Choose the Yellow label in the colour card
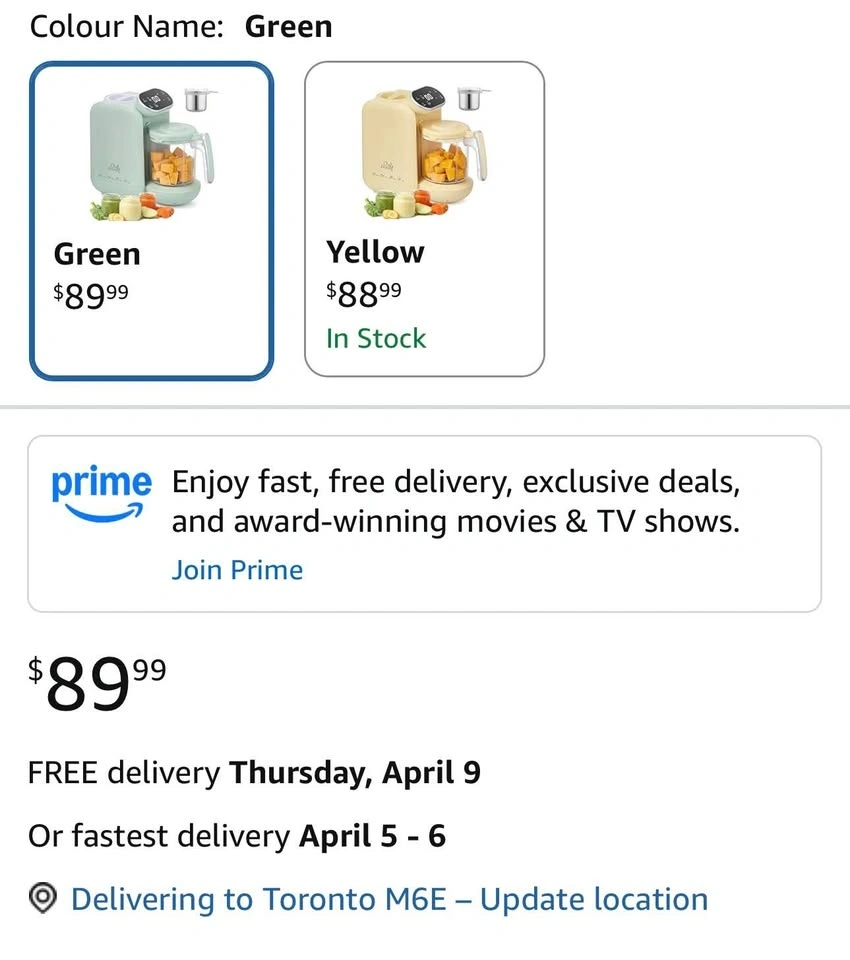This screenshot has height=960, width=850. [375, 252]
